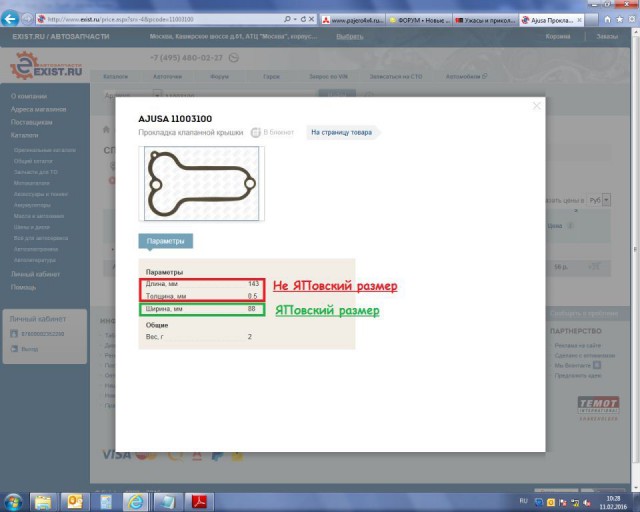The height and width of the screenshot is (512, 640).
Task: Open Автоэлектроника sidebar entry
Action: click(36, 249)
